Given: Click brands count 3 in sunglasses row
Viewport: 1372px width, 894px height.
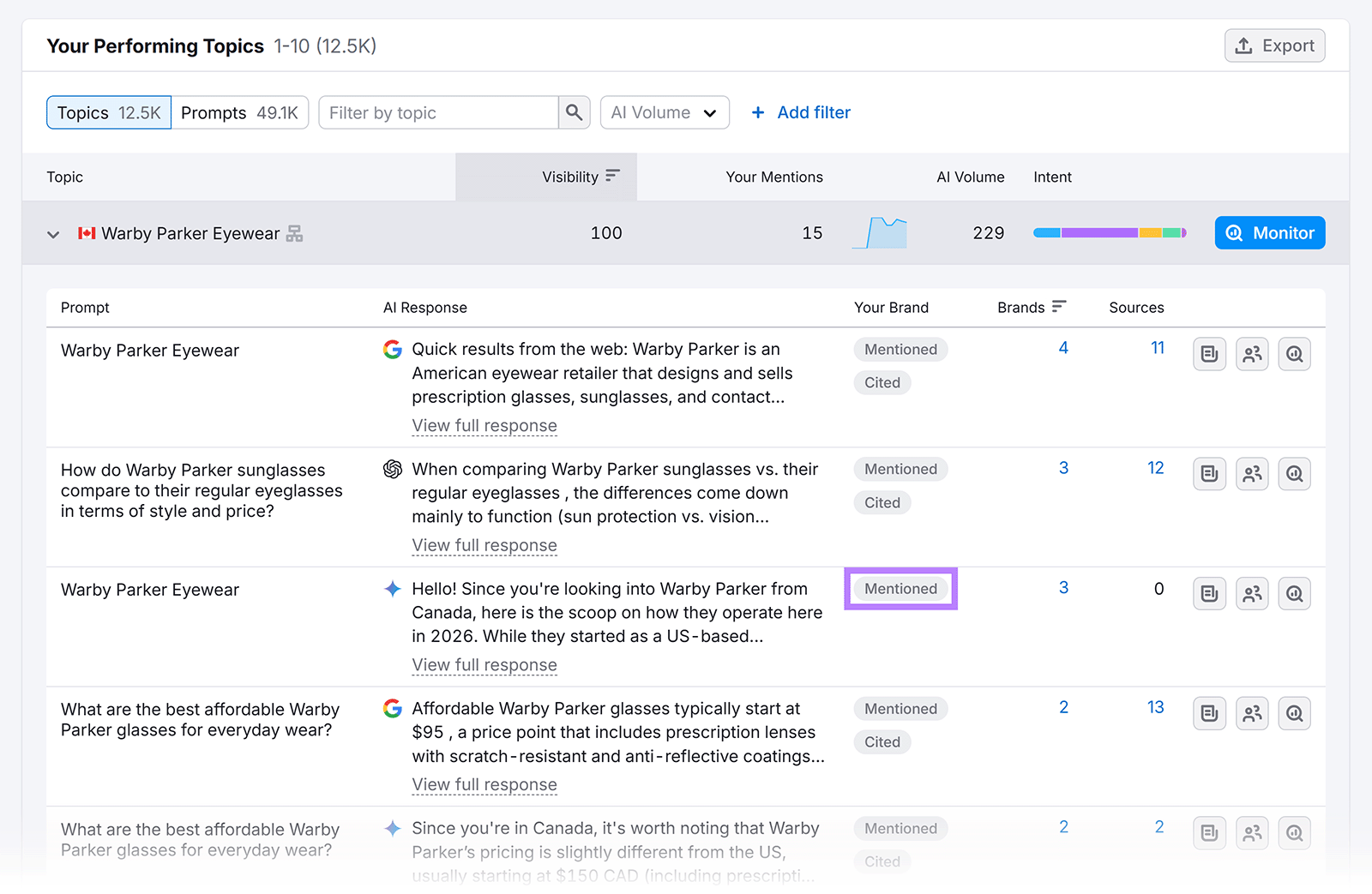Looking at the screenshot, I should pyautogui.click(x=1063, y=467).
